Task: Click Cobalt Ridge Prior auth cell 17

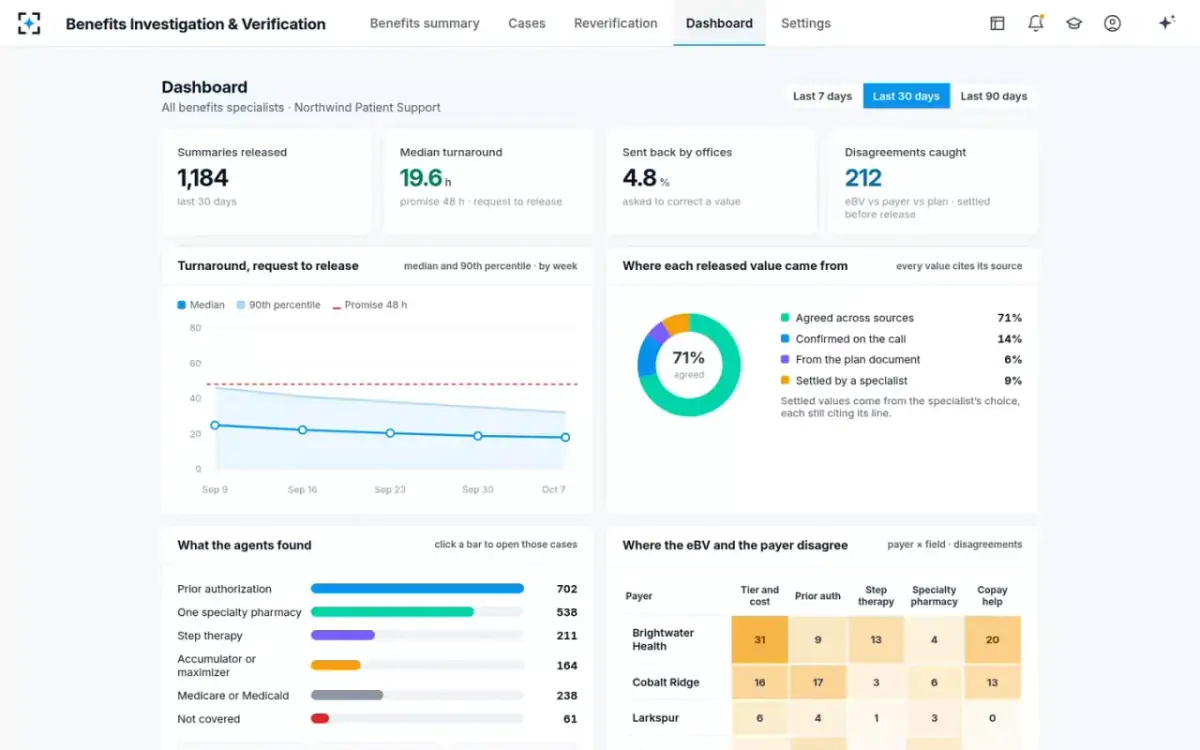Action: click(x=818, y=683)
